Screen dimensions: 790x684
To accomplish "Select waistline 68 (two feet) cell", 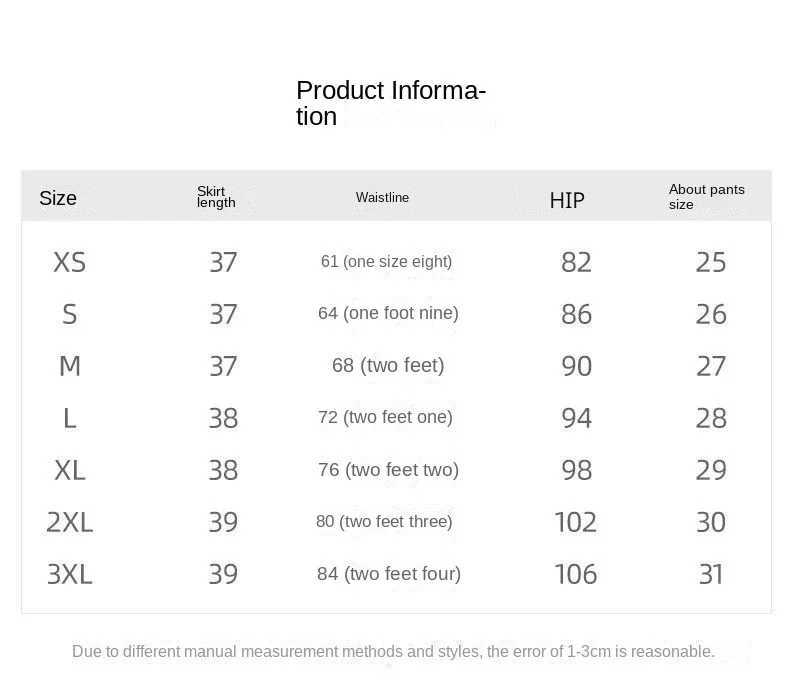I will (x=388, y=365).
